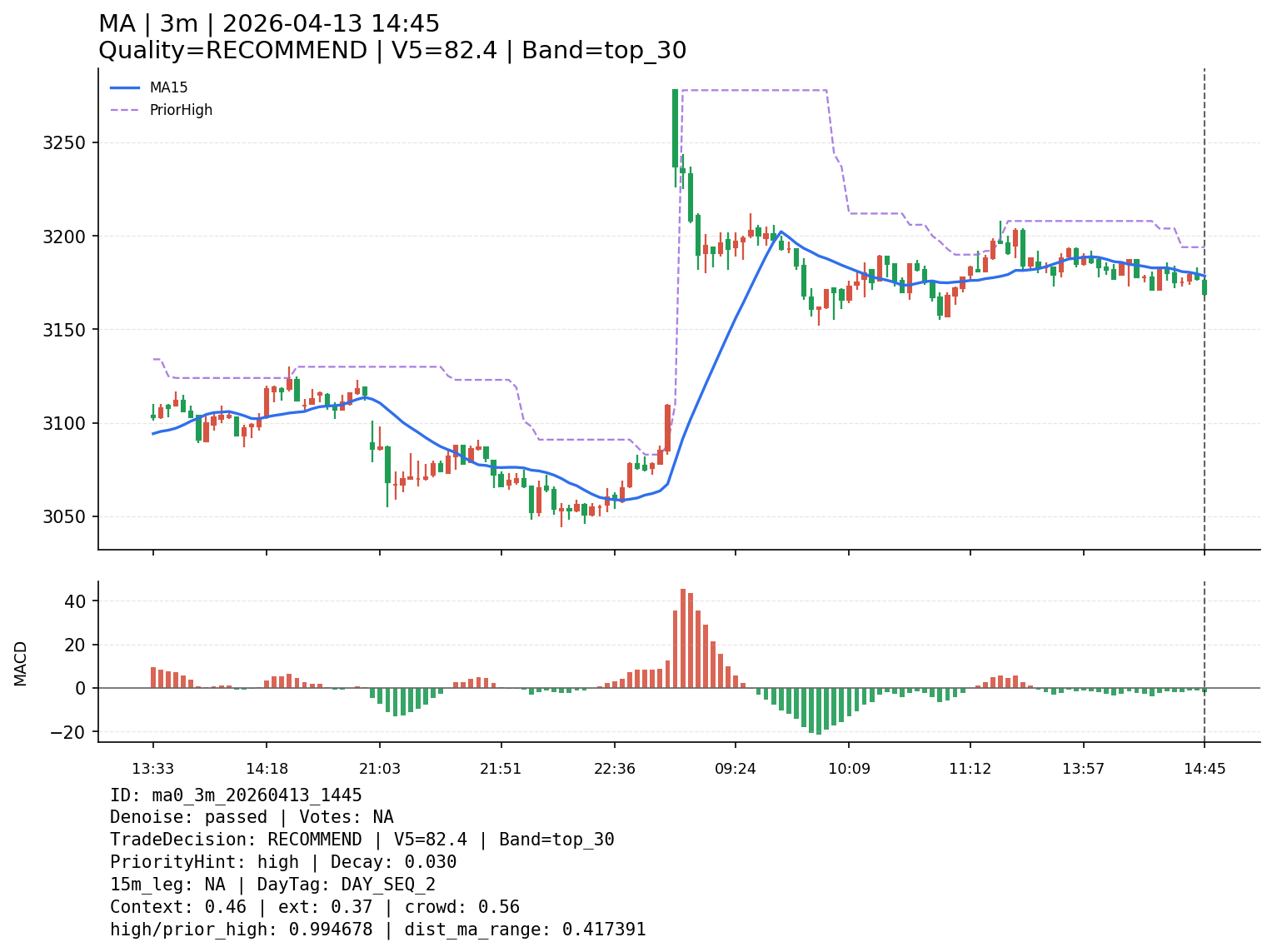Click the 14:45 time axis label
The image size is (1272, 952).
coord(1205,769)
